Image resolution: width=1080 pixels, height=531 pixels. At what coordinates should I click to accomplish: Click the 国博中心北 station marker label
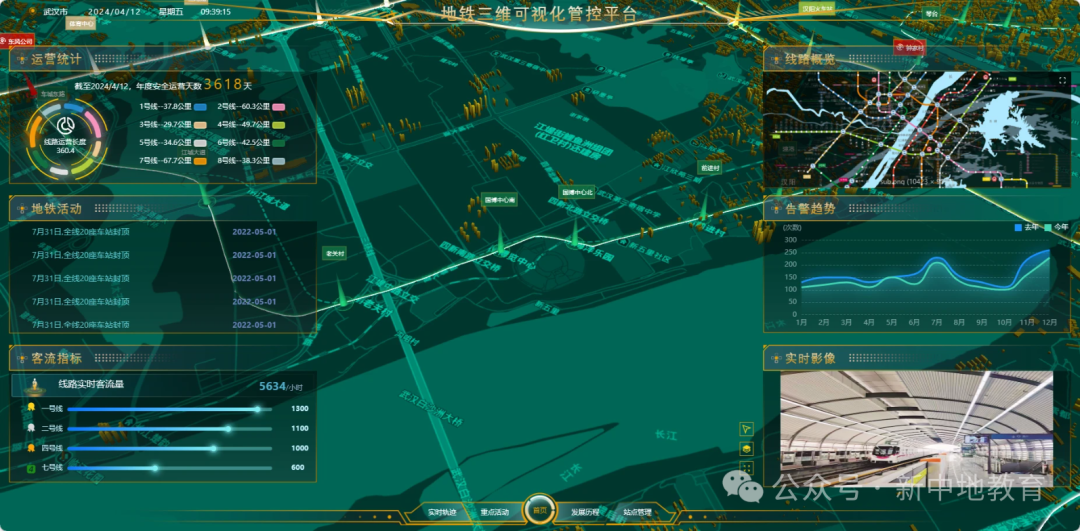coord(577,192)
